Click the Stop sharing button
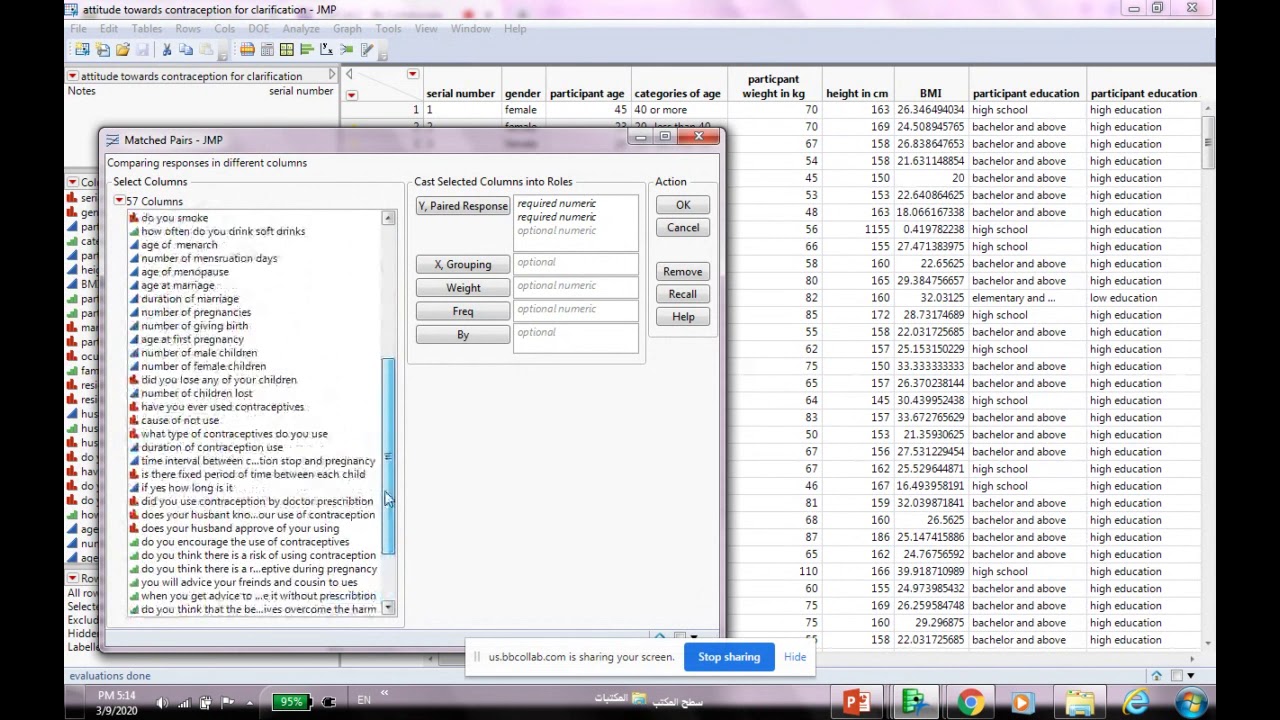 [729, 657]
